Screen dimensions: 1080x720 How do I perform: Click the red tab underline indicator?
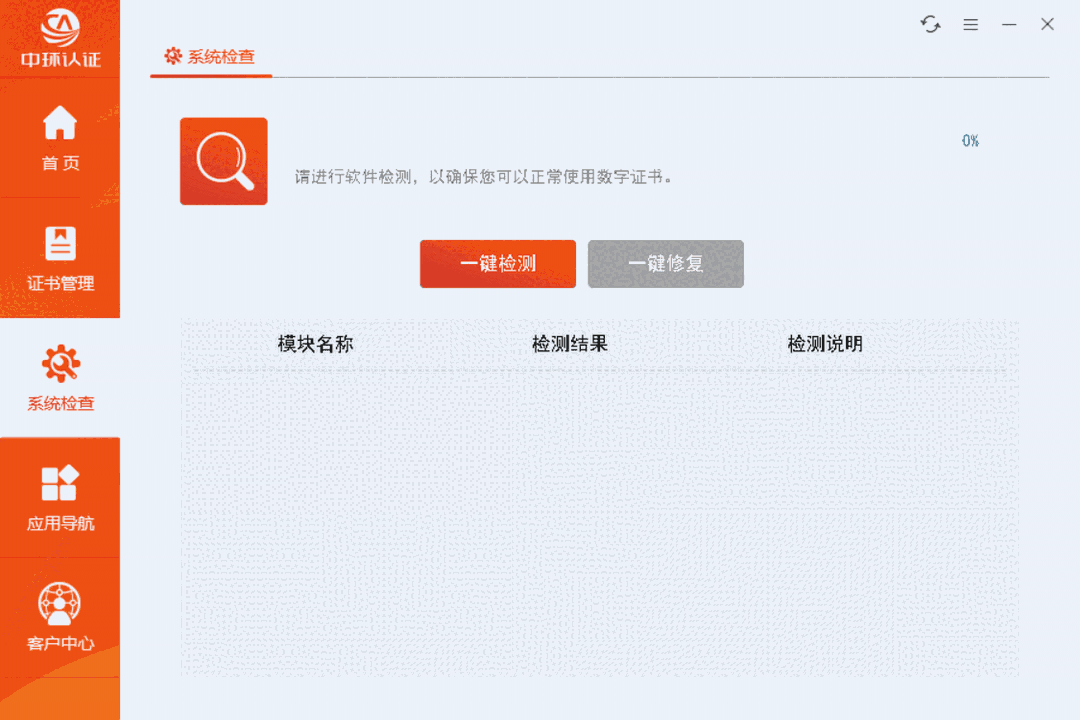point(210,76)
